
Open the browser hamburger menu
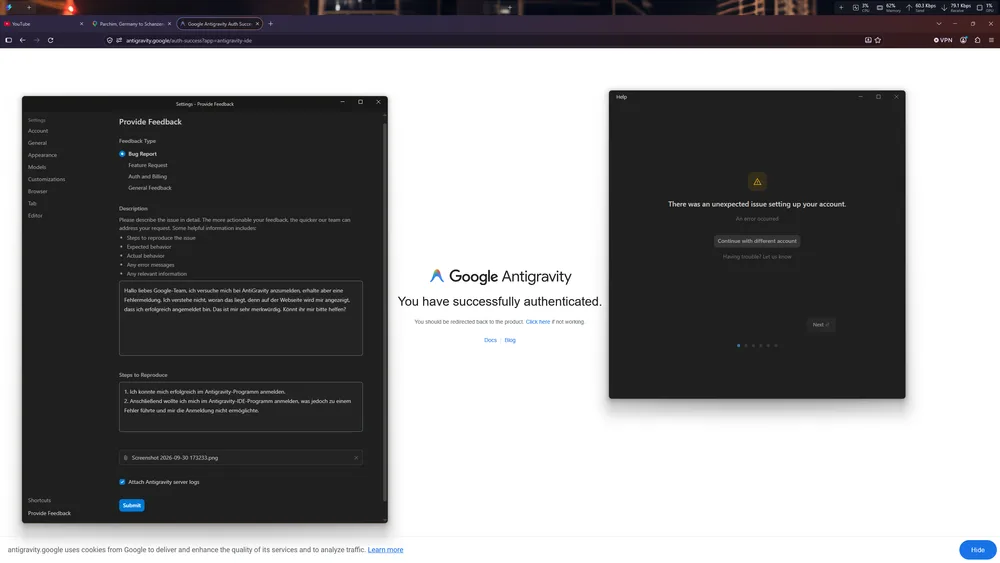point(991,40)
